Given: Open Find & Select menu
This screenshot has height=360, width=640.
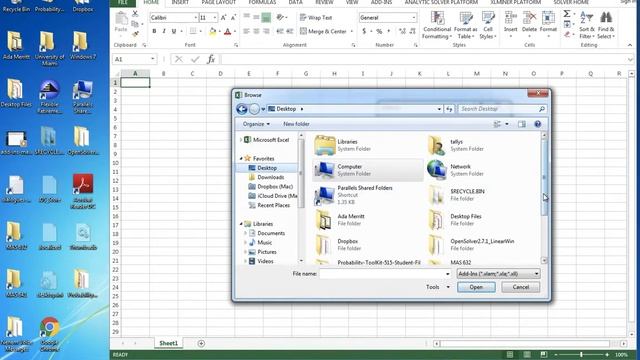Looking at the screenshot, I should click(606, 25).
